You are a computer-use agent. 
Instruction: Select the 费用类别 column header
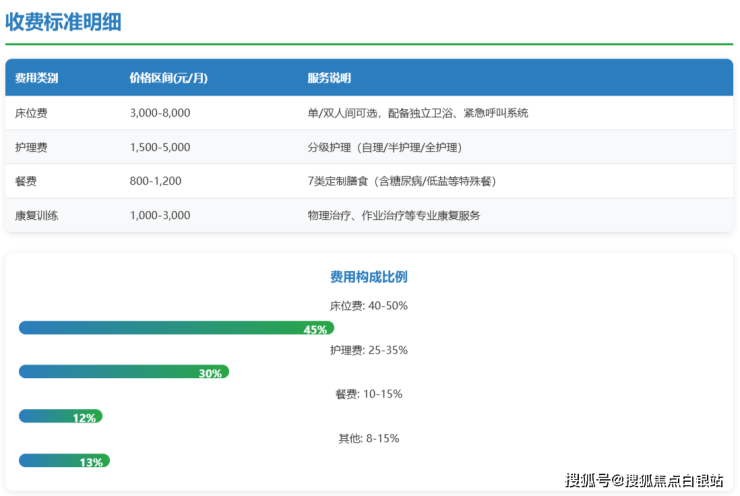(36, 78)
